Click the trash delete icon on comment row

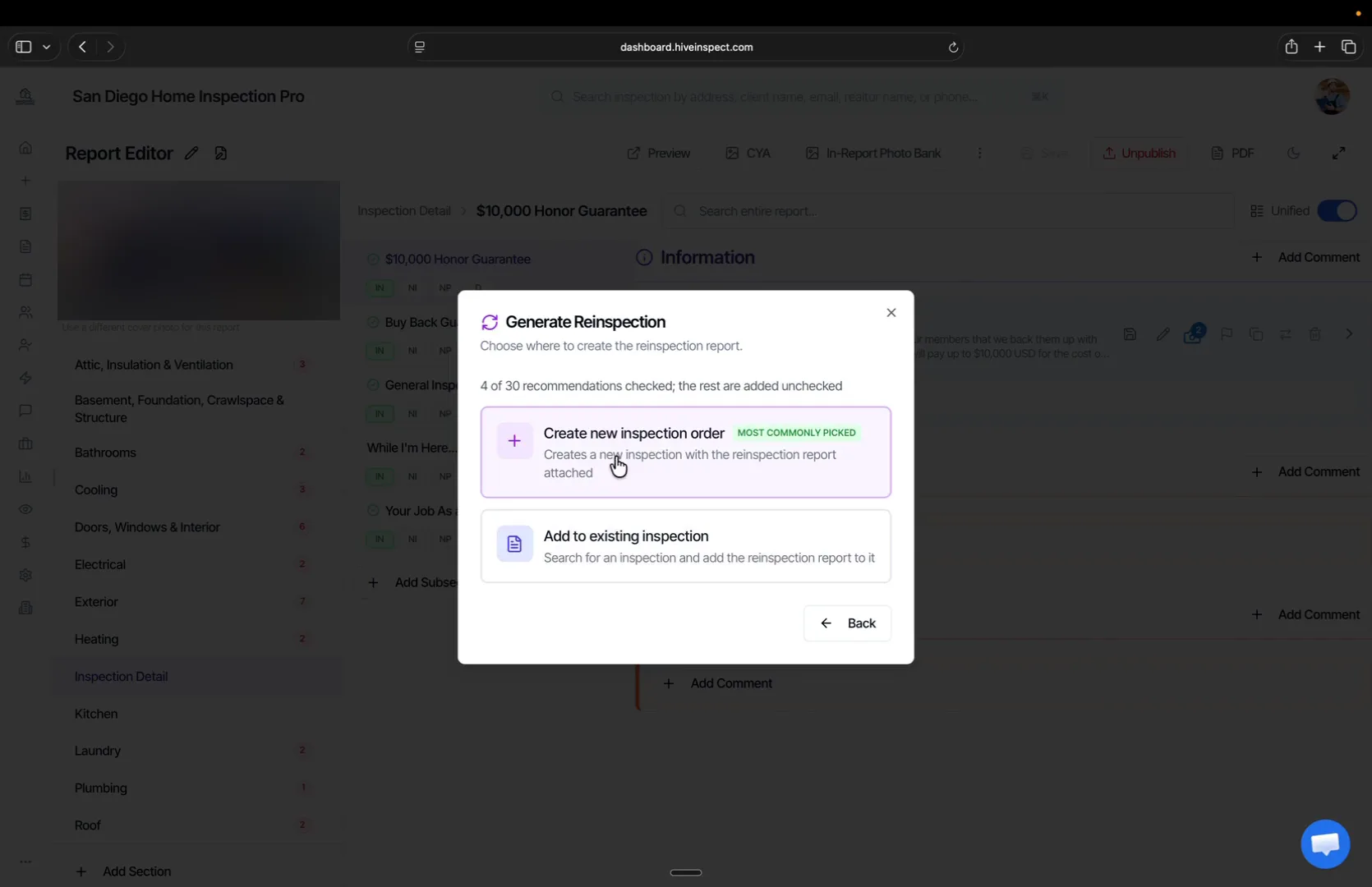[x=1315, y=334]
